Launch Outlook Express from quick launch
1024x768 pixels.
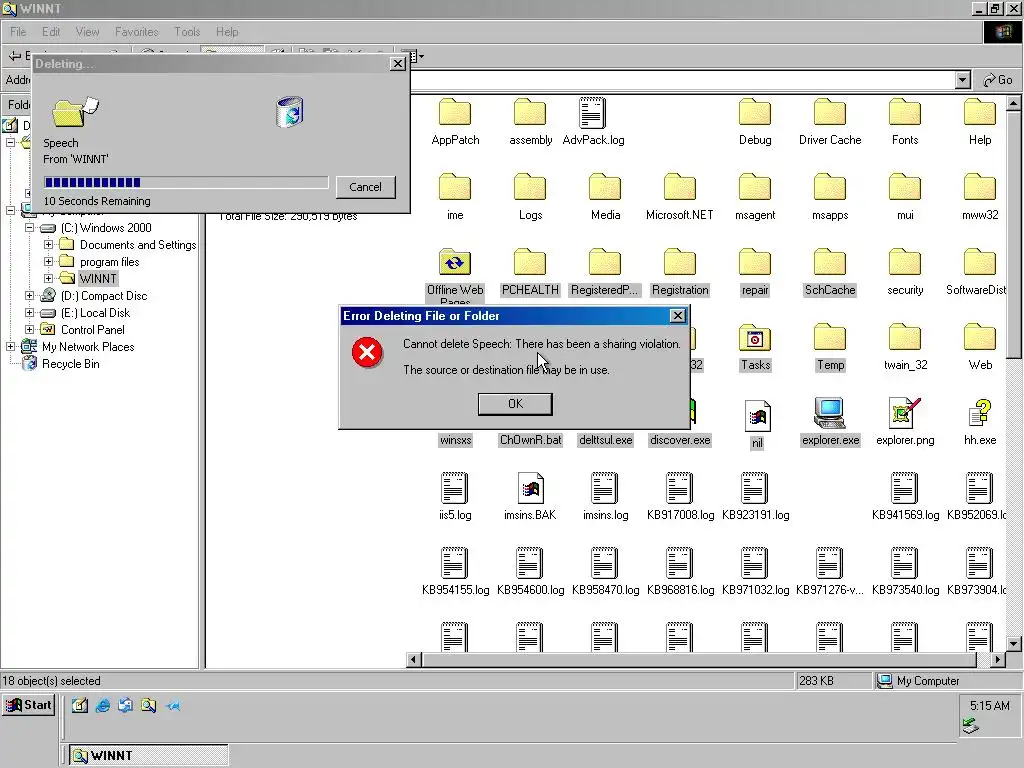click(125, 705)
